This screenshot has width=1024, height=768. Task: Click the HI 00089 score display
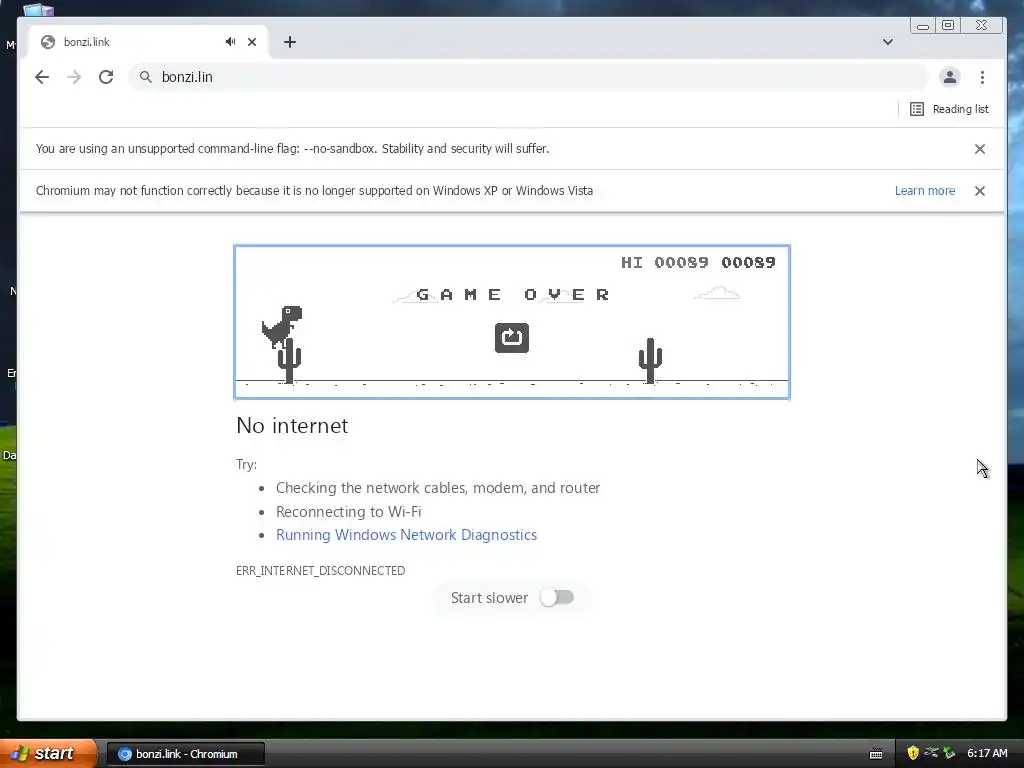[x=665, y=263]
